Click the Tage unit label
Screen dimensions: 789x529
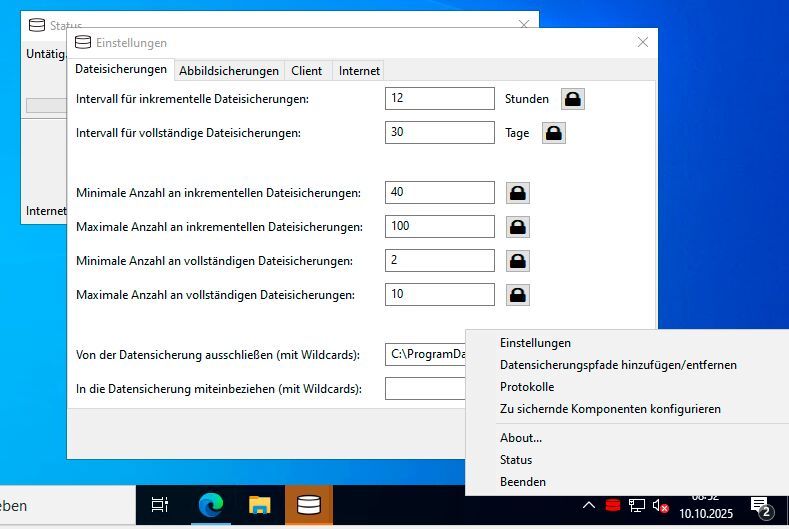[517, 133]
